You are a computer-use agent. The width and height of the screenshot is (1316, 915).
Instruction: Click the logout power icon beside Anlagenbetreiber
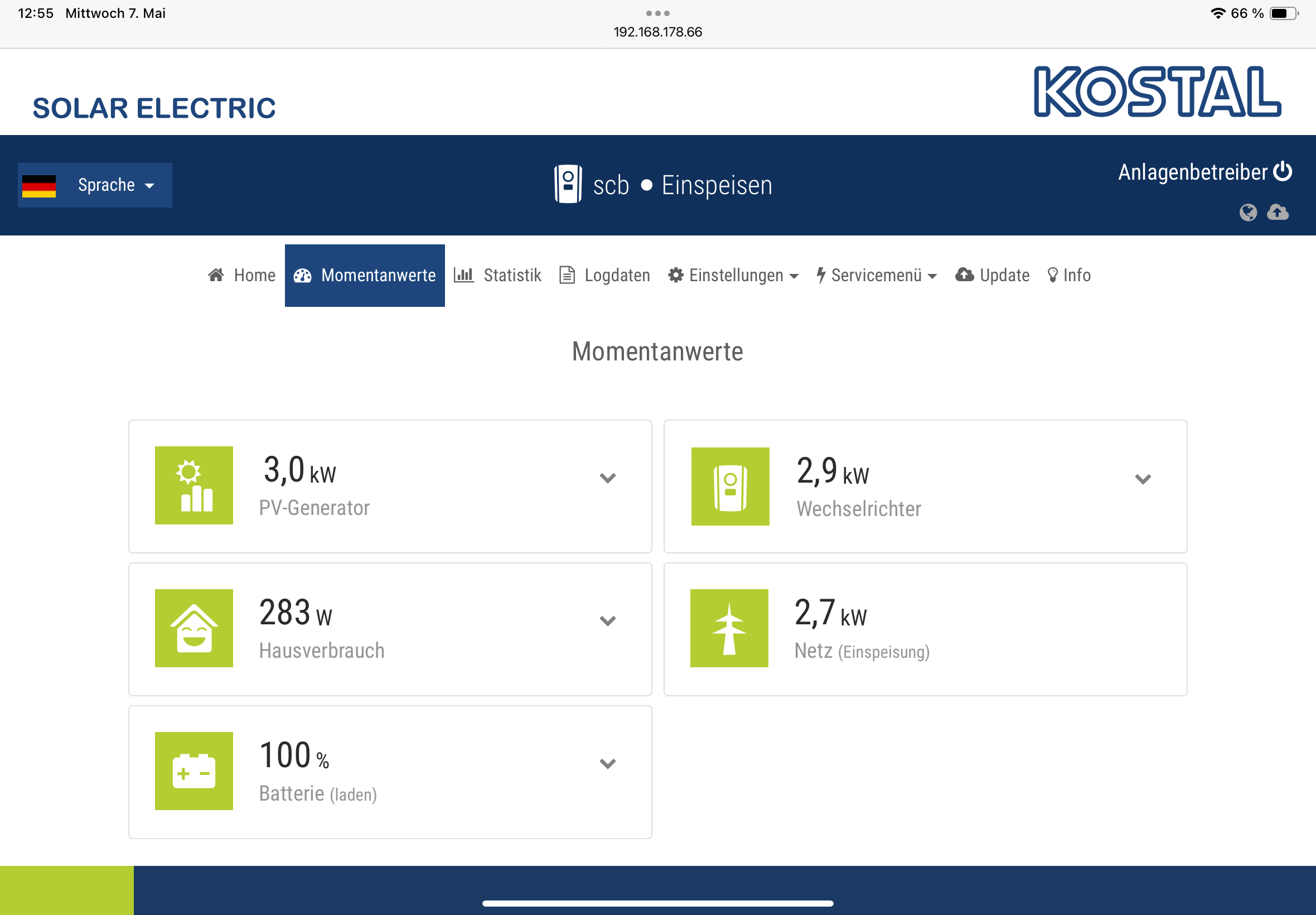1282,171
